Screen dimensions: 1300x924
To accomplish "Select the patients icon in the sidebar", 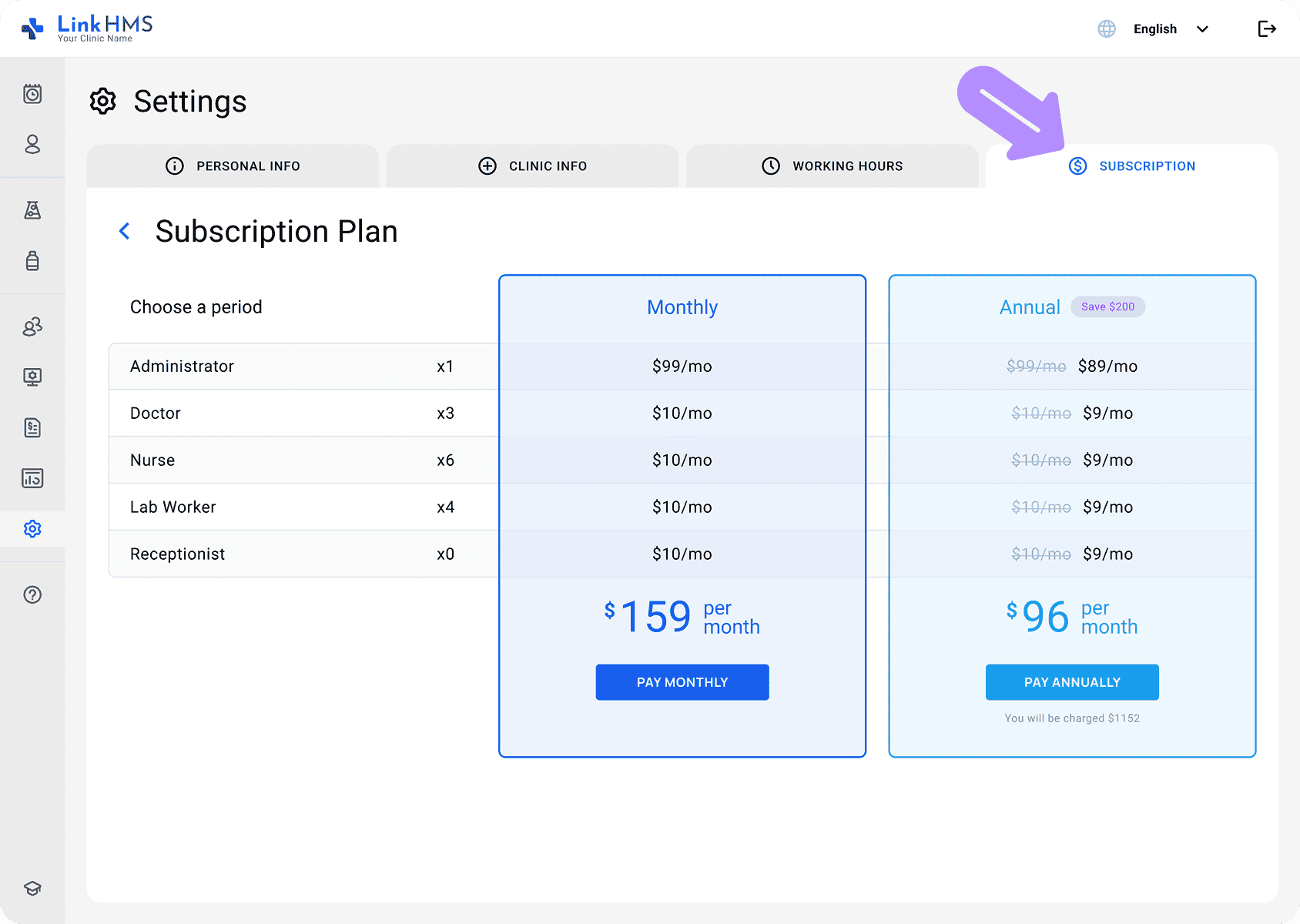I will point(32,145).
